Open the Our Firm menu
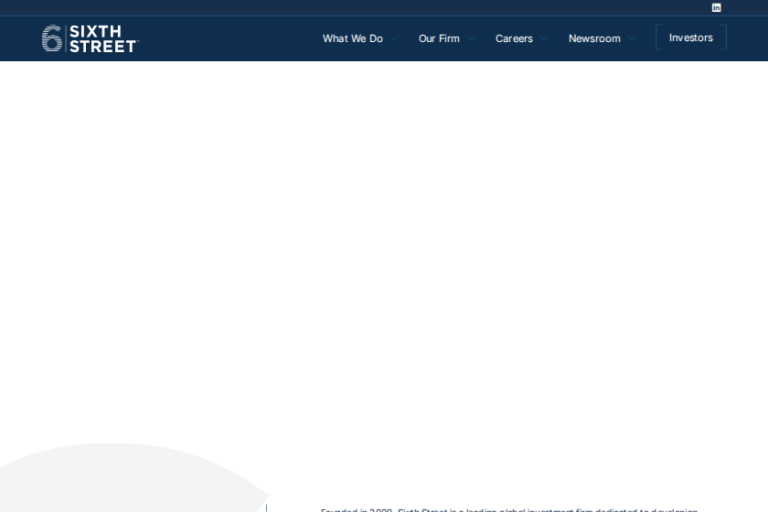Image resolution: width=768 pixels, height=512 pixels. tap(439, 38)
